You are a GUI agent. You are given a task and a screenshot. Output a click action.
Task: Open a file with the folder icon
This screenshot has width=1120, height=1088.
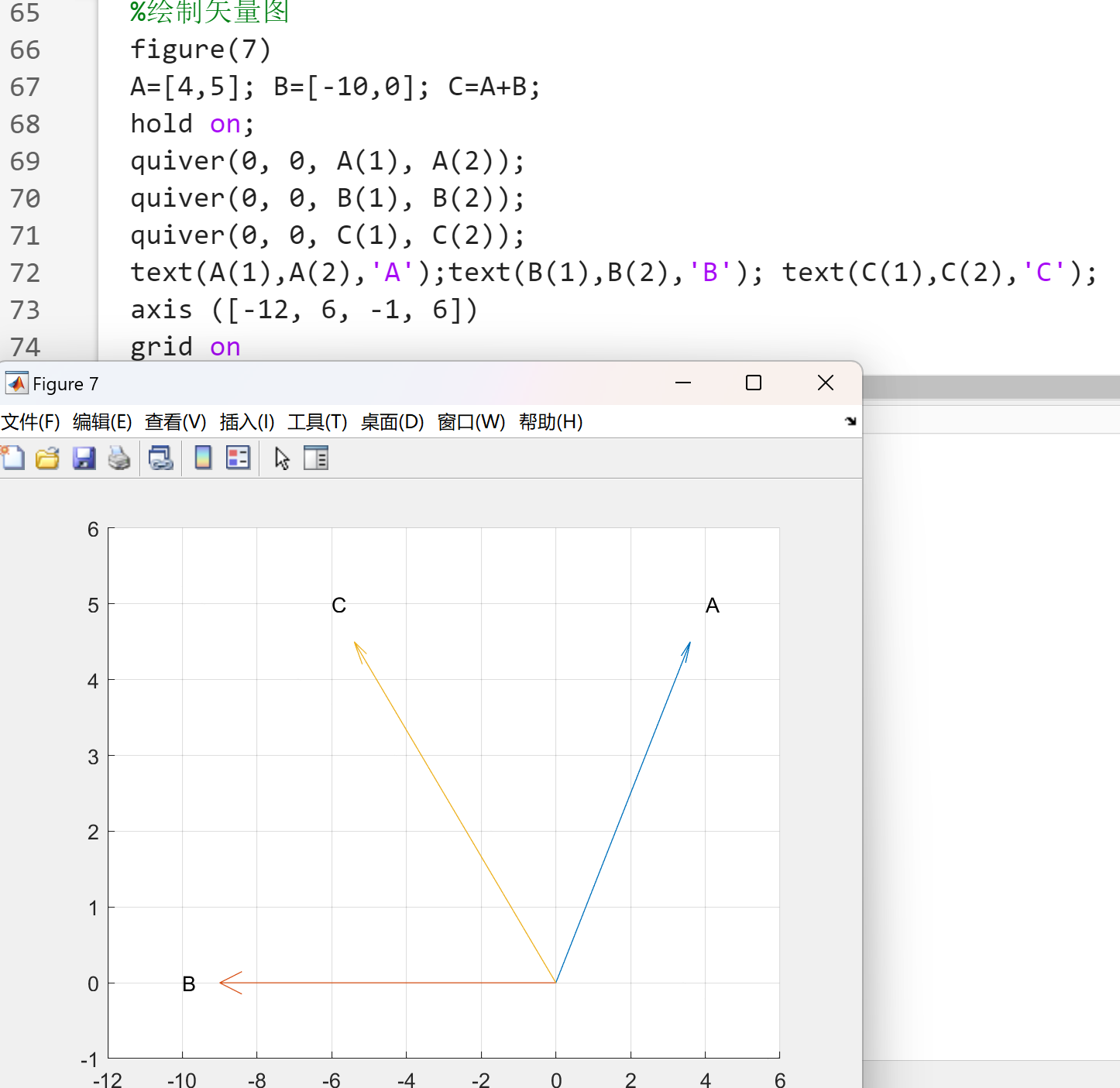click(x=48, y=458)
